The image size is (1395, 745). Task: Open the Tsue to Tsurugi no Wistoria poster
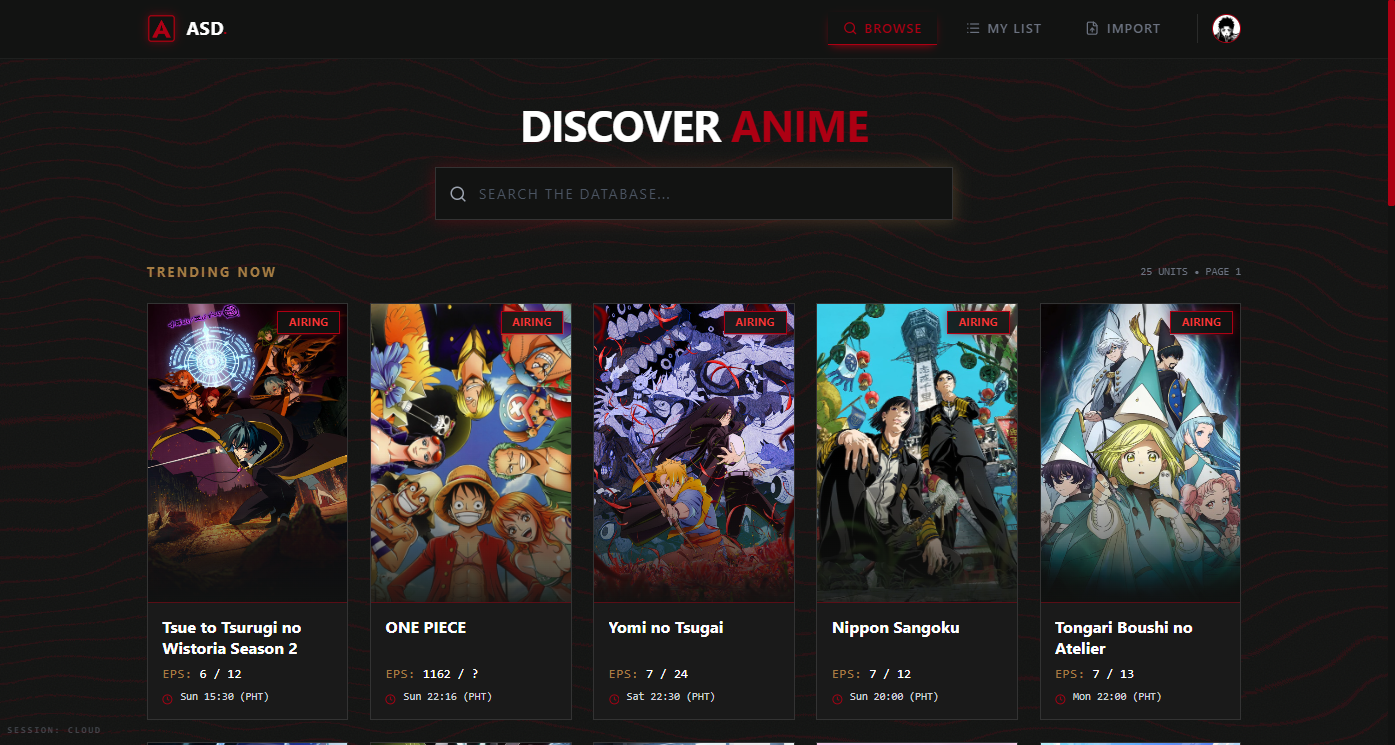[x=247, y=453]
